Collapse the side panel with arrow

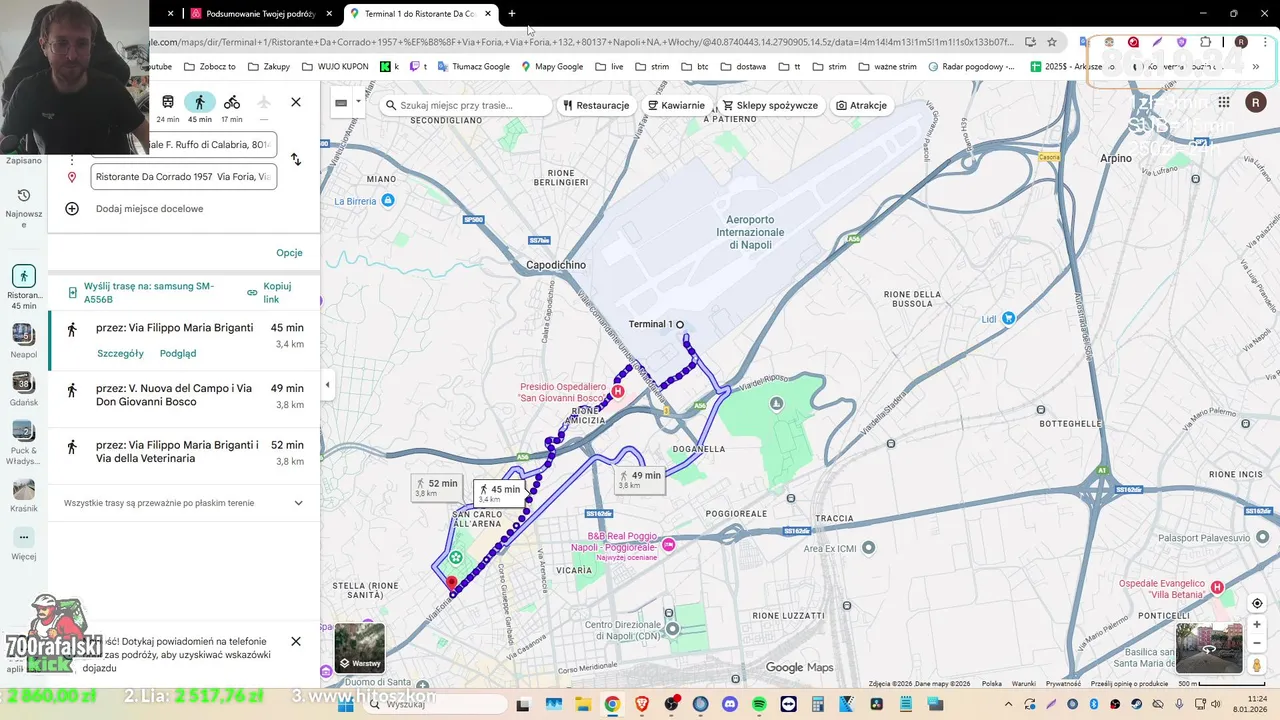[x=327, y=385]
